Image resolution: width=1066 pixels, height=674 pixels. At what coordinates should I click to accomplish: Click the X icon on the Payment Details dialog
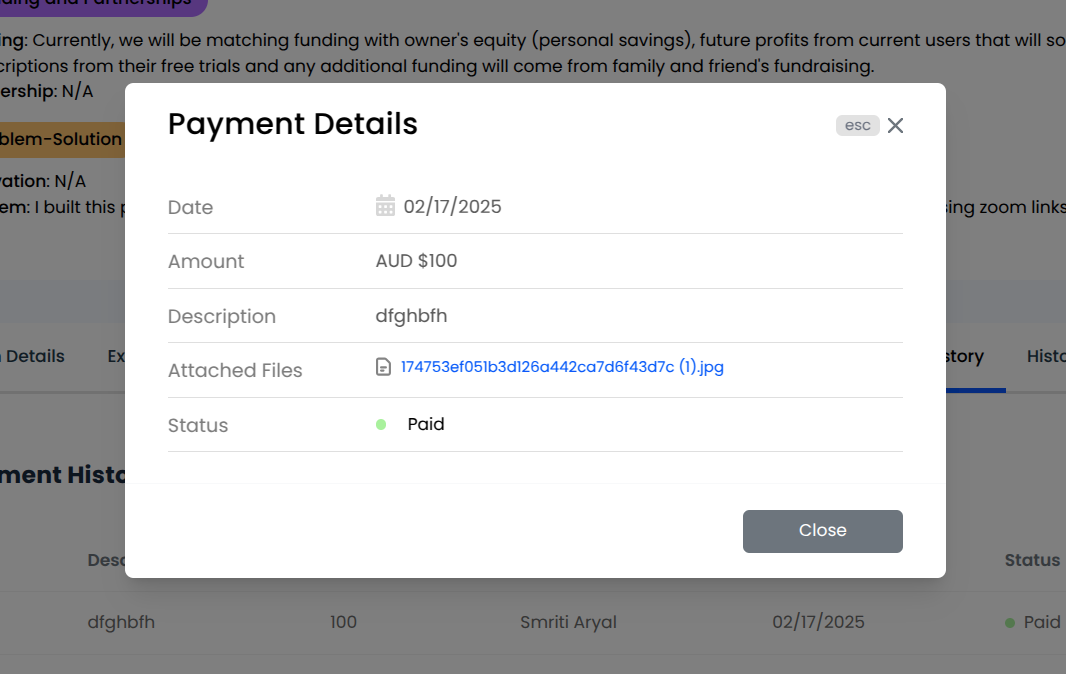(x=895, y=125)
